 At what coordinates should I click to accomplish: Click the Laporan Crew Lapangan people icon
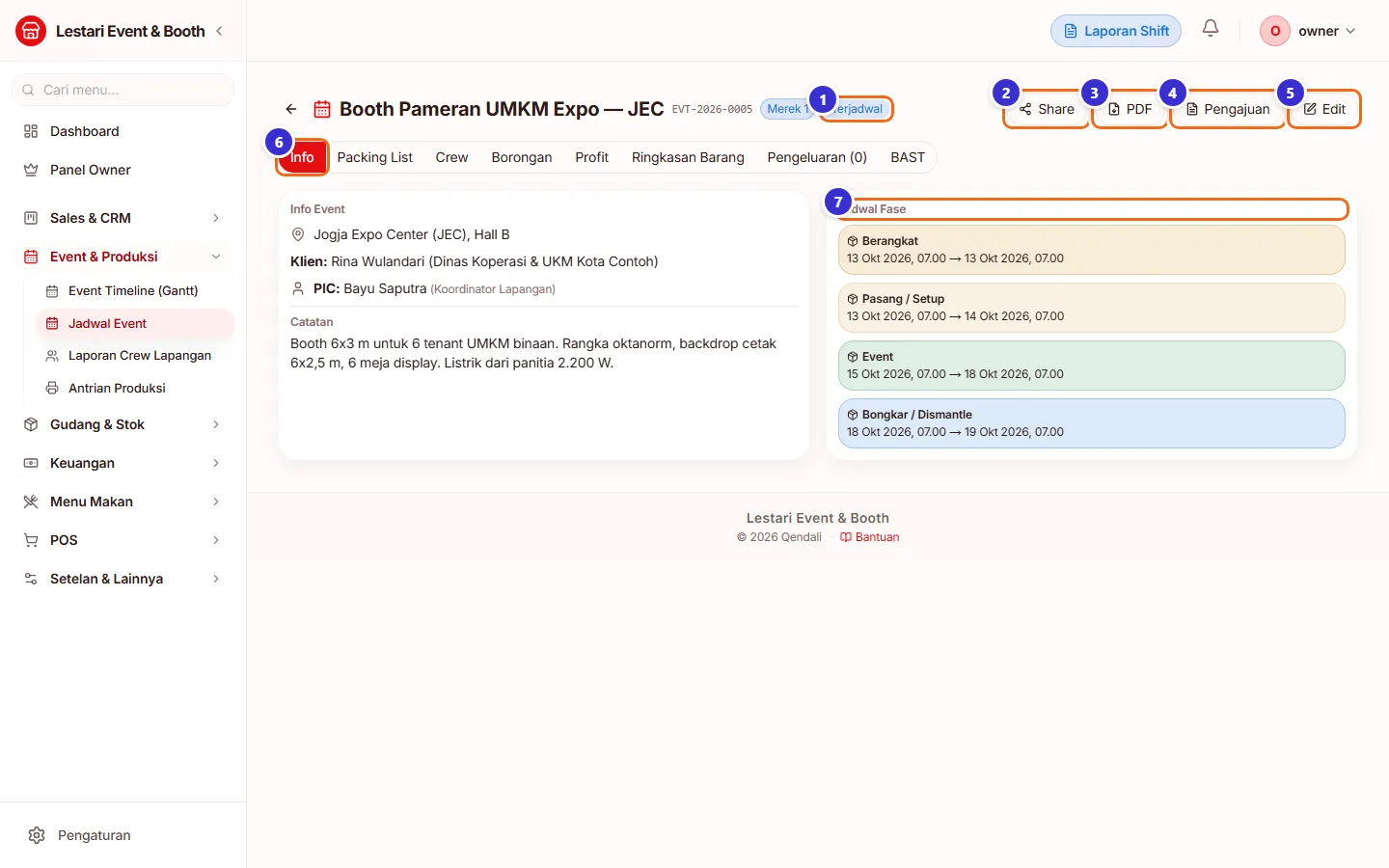[52, 355]
